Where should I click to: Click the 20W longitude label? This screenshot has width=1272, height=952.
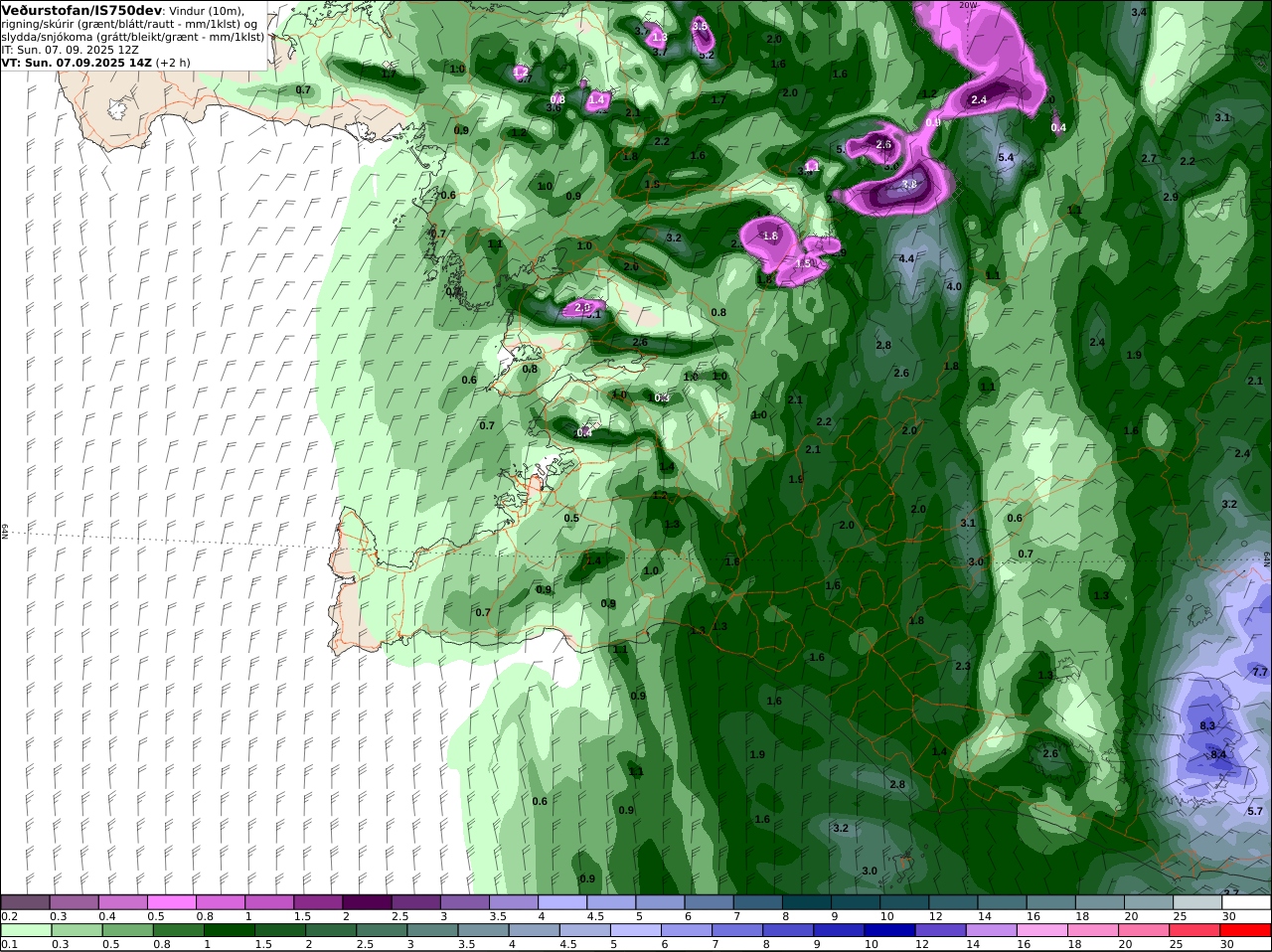[x=968, y=4]
